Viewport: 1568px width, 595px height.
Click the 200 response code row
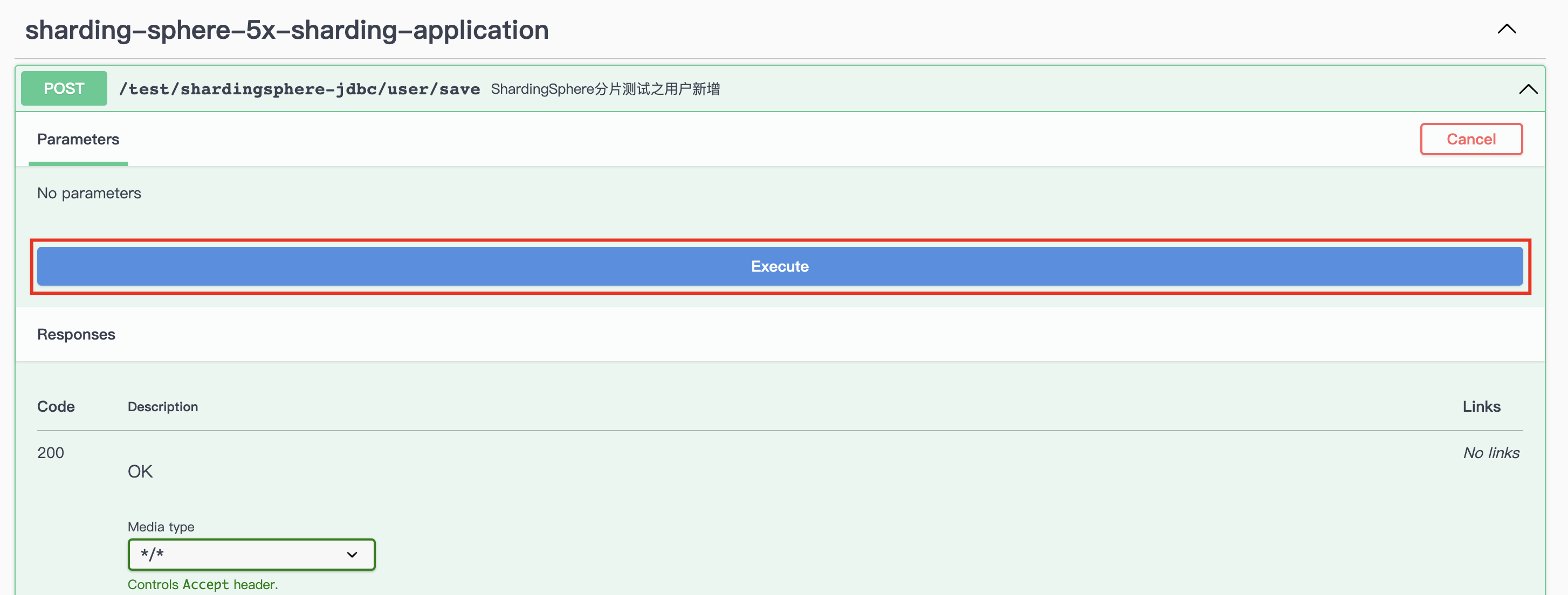click(x=51, y=452)
